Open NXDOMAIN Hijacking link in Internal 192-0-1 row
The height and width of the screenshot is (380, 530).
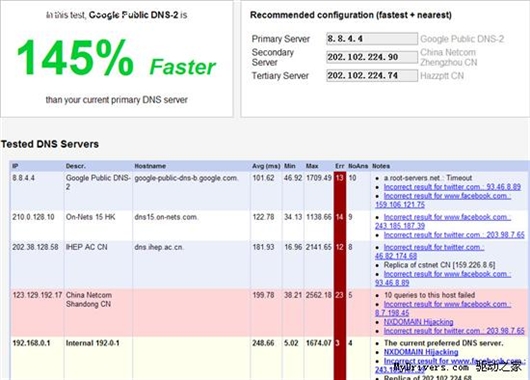[x=421, y=352]
